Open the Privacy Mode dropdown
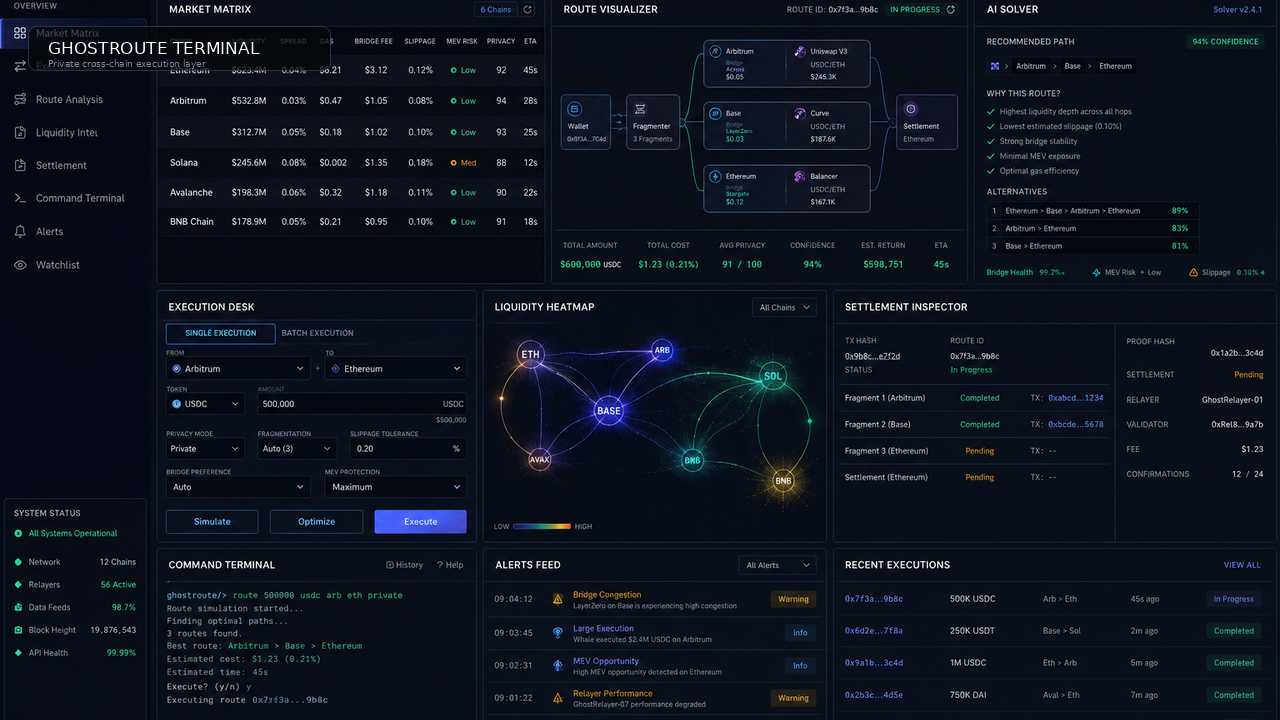Image resolution: width=1280 pixels, height=720 pixels. pos(205,449)
